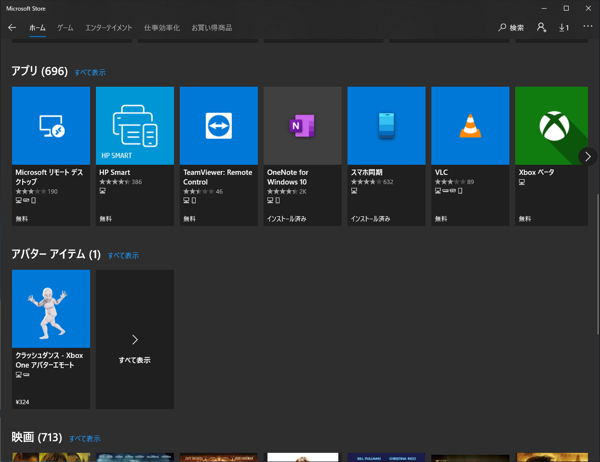The width and height of the screenshot is (600, 462).
Task: Click すべて表示 link next to アバター アイテム
Action: click(123, 255)
